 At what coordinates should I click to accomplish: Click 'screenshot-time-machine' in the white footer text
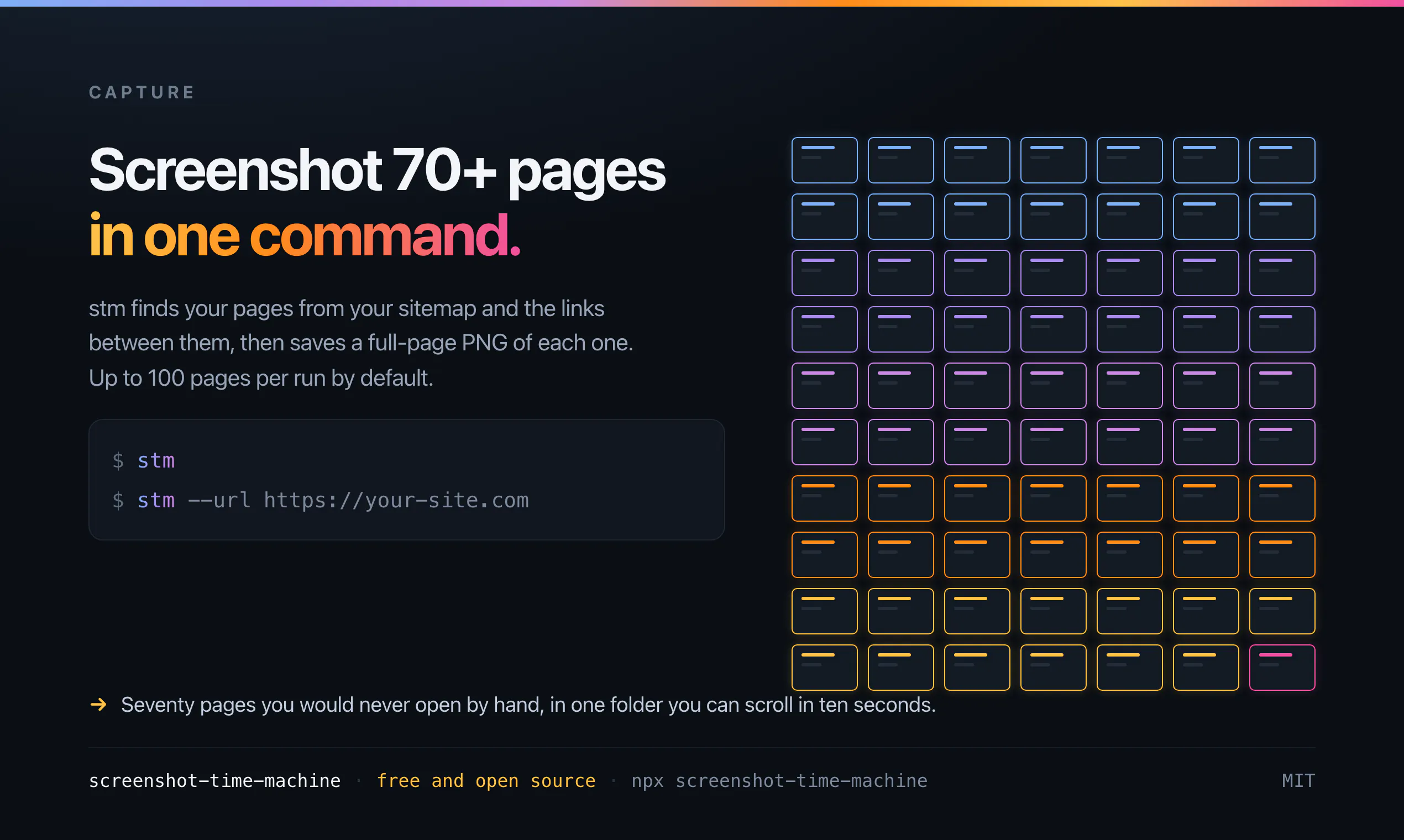(214, 780)
